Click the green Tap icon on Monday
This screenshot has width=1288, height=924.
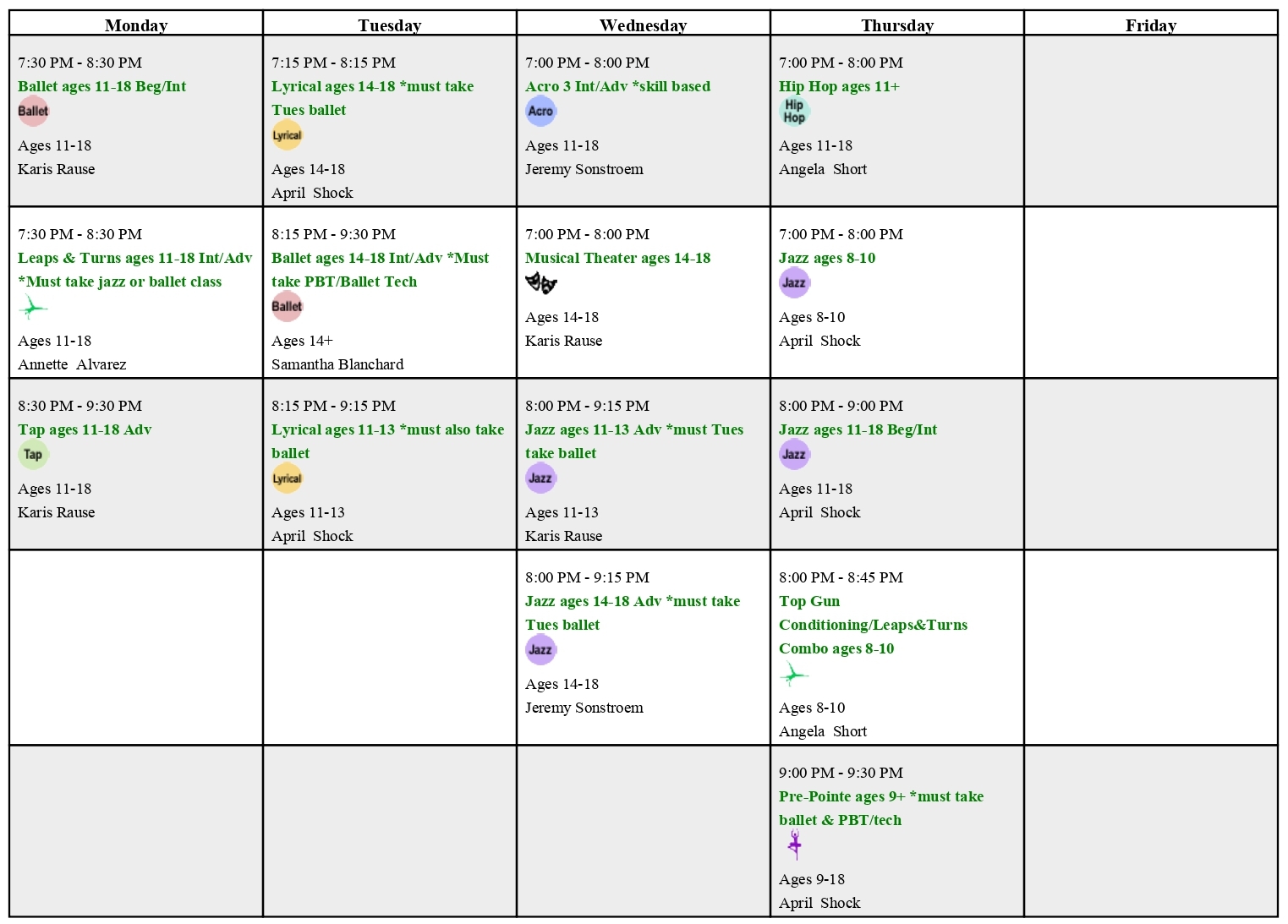34,454
